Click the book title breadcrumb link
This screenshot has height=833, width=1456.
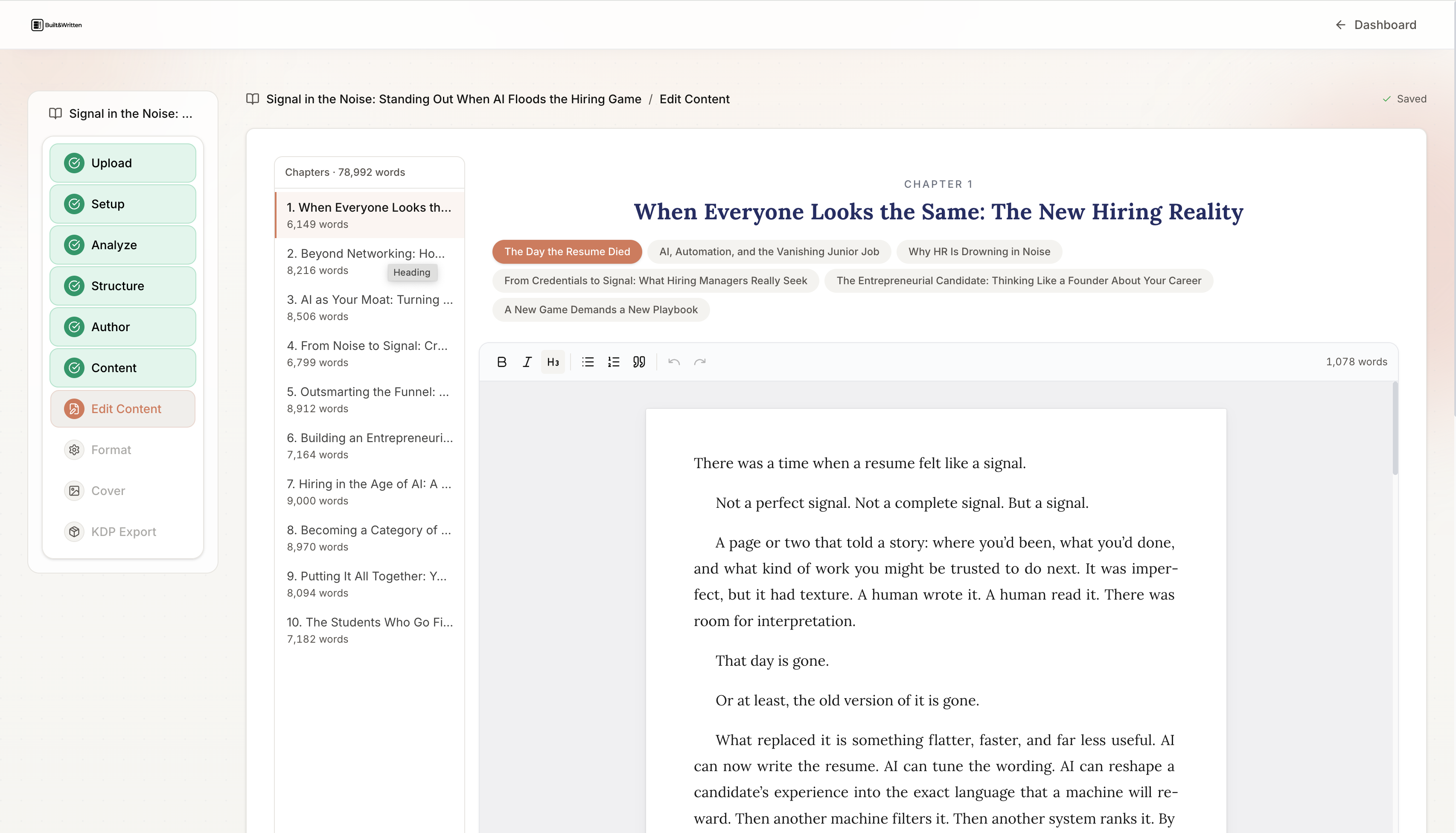[x=453, y=99]
